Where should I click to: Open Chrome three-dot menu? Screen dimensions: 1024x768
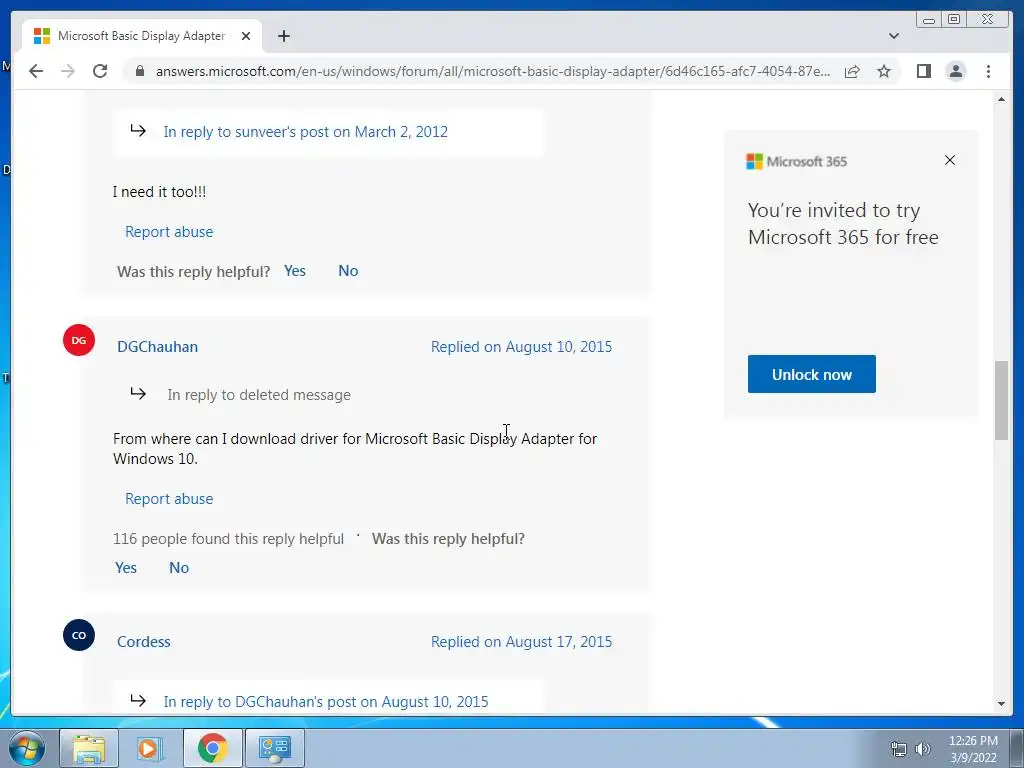click(988, 71)
